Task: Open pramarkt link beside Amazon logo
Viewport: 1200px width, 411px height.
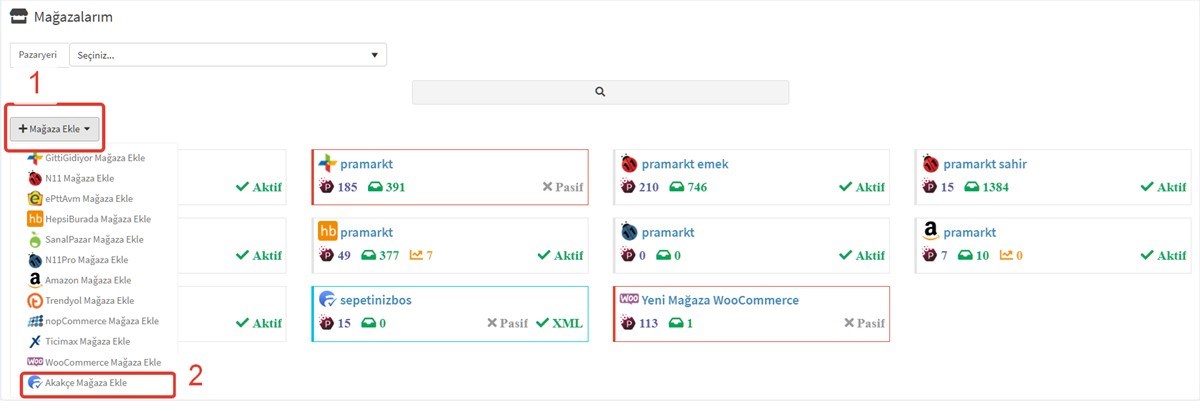Action: (972, 232)
